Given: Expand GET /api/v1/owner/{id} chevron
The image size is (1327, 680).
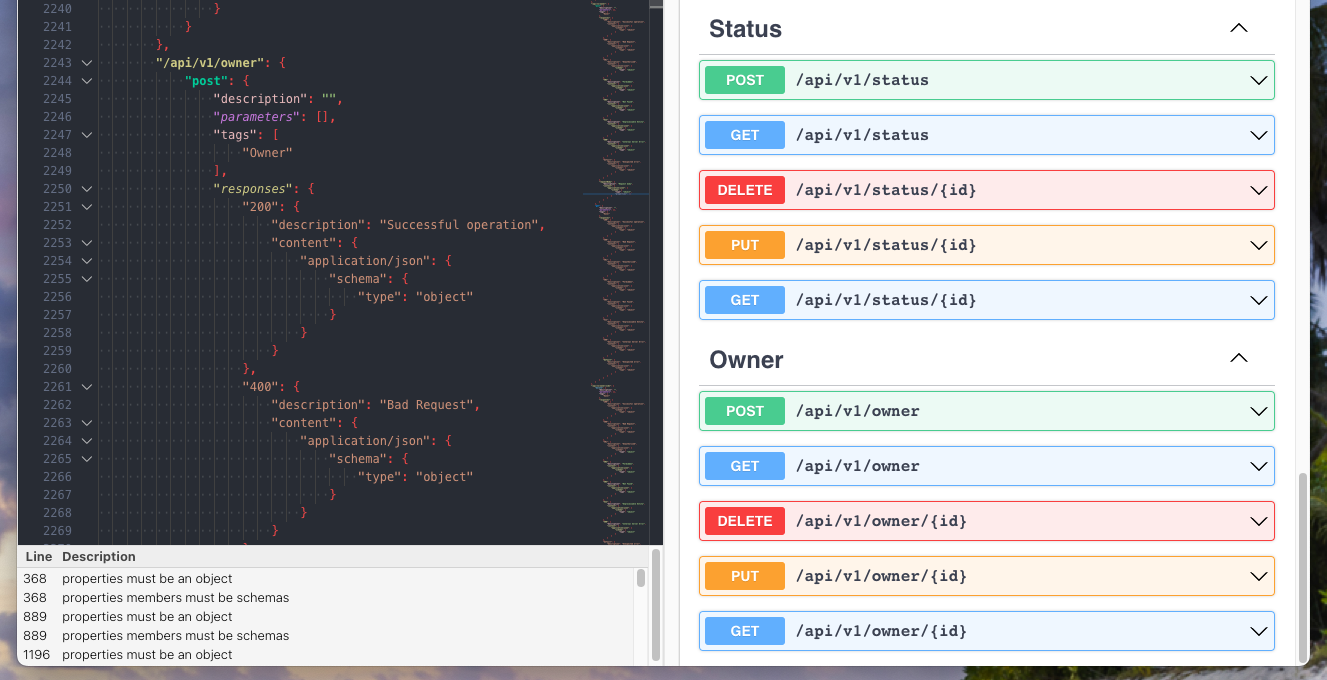Looking at the screenshot, I should tap(1259, 631).
